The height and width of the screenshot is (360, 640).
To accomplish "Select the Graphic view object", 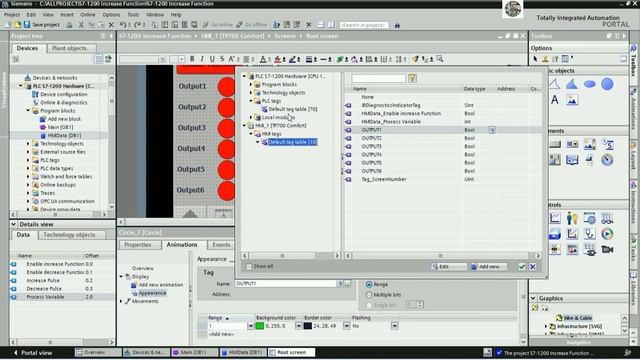I will [572, 100].
